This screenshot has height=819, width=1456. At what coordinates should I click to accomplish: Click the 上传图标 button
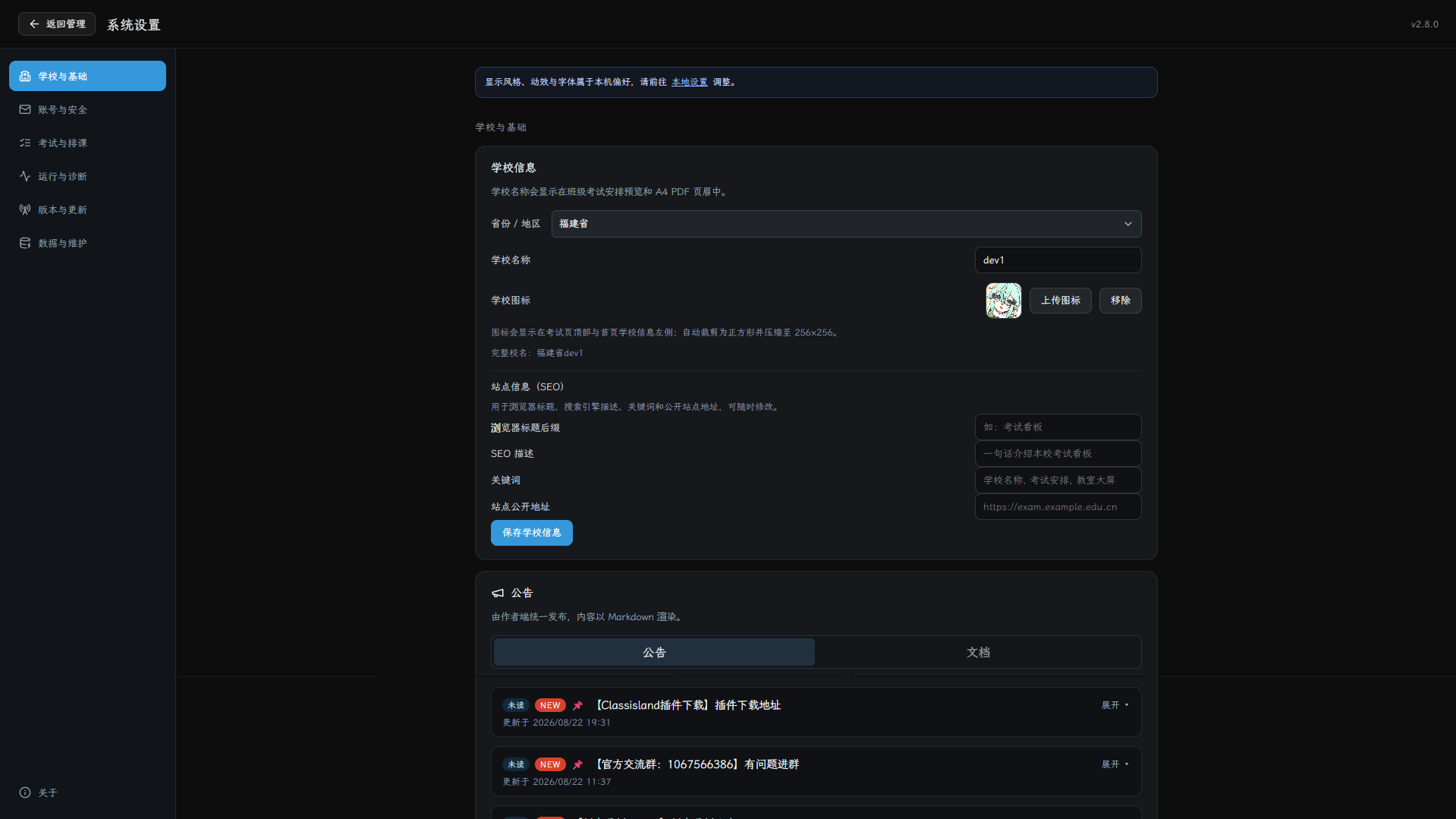[1060, 301]
